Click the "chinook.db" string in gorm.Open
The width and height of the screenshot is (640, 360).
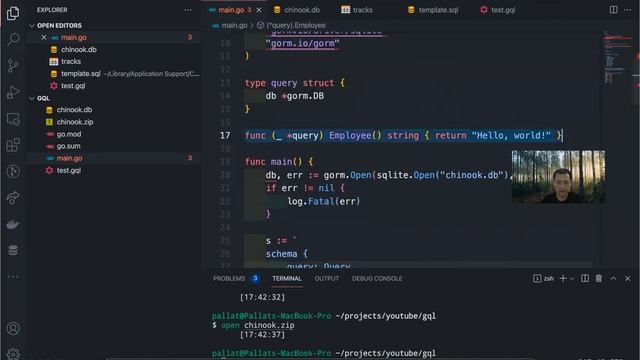[472, 175]
